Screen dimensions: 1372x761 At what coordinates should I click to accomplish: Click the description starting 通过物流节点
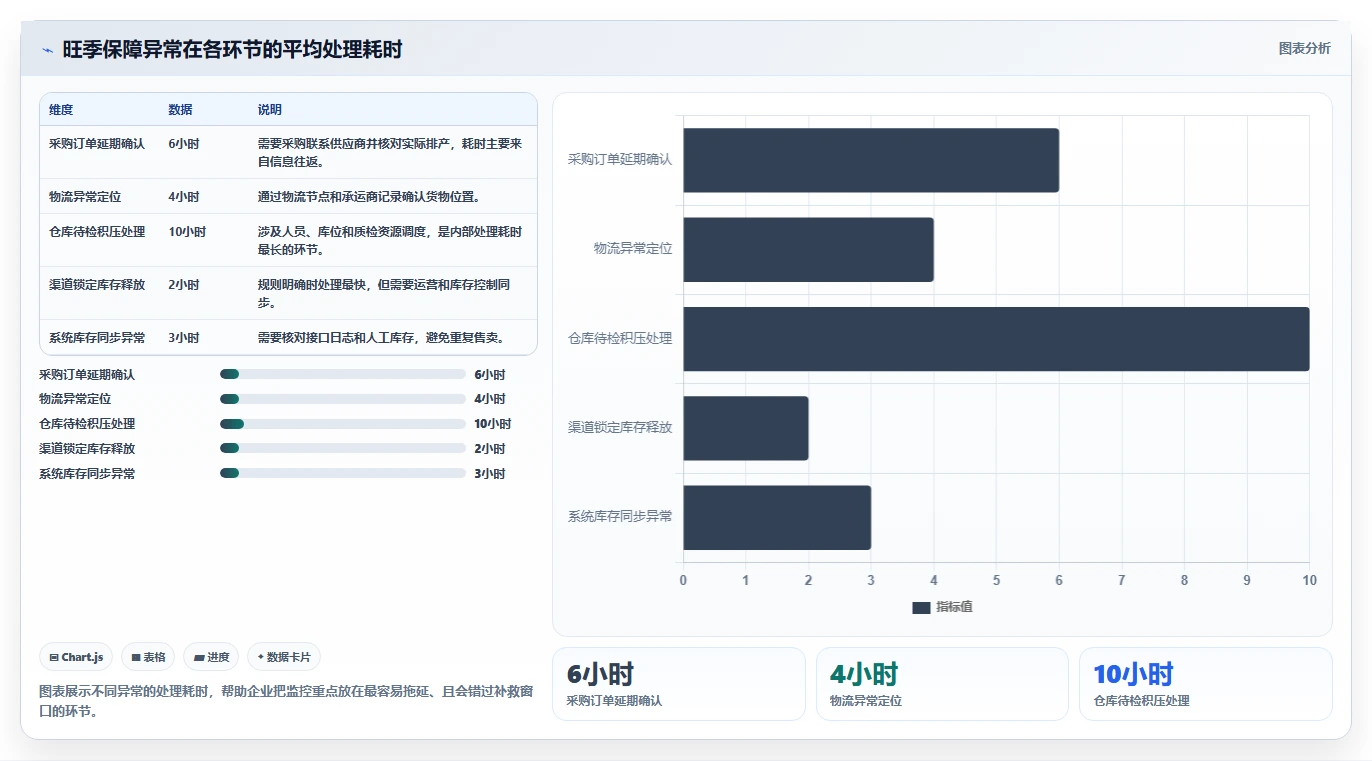[369, 197]
